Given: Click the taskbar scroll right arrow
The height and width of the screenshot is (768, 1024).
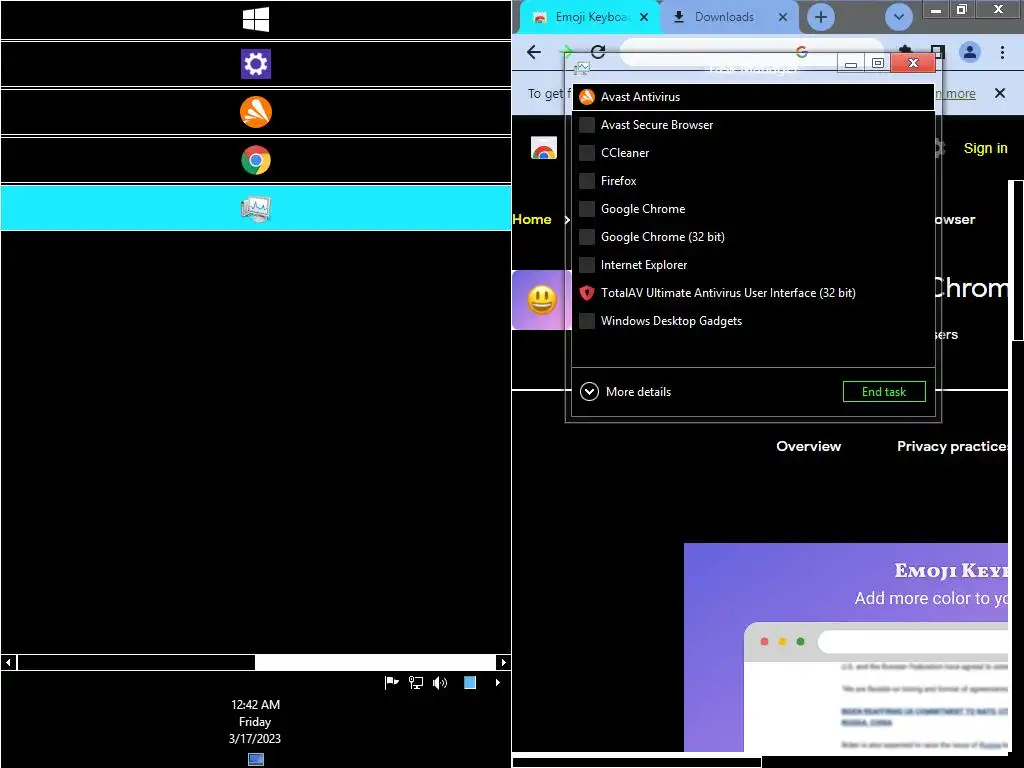Looking at the screenshot, I should click(x=503, y=662).
